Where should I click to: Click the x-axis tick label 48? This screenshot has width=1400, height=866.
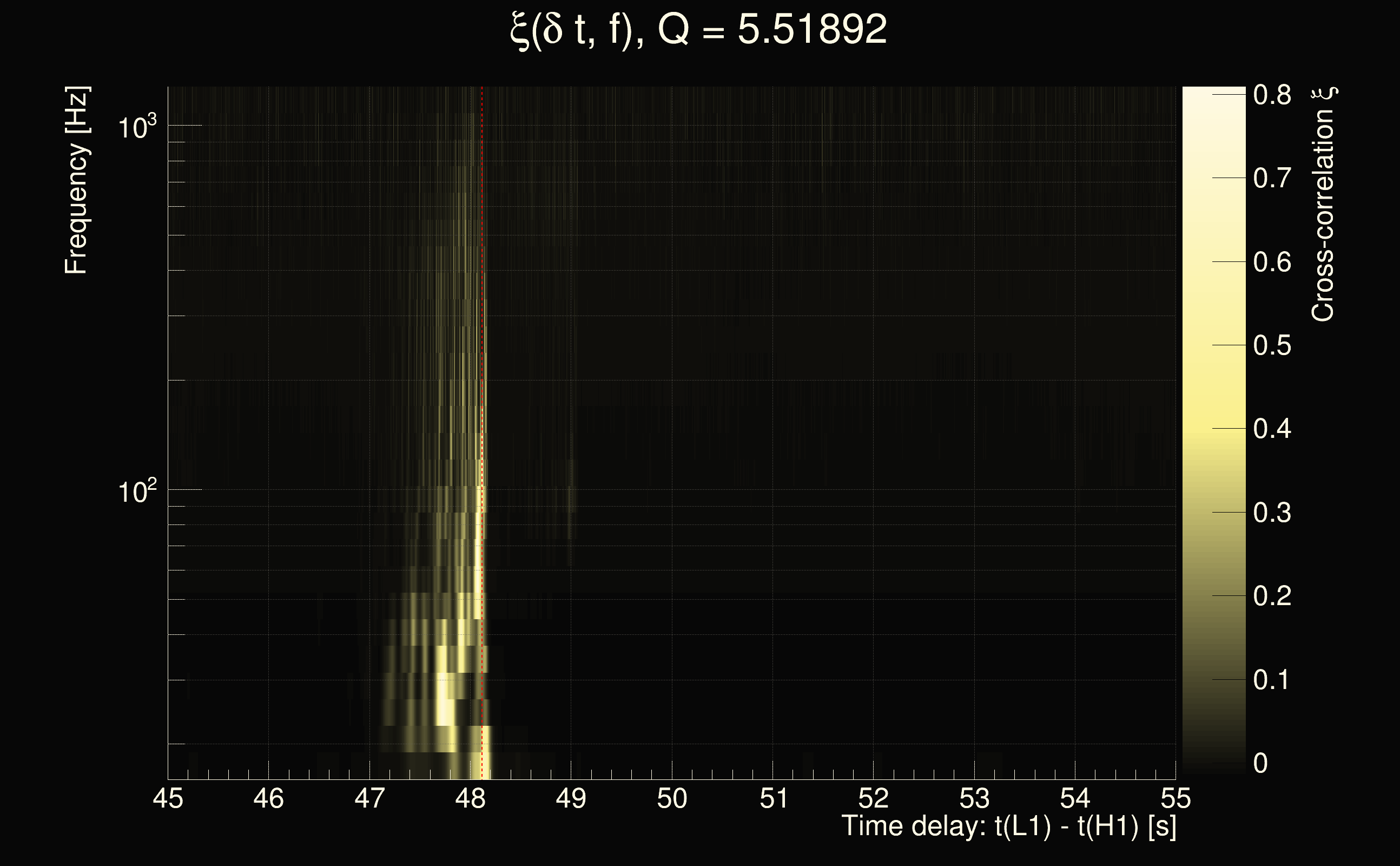coord(470,798)
